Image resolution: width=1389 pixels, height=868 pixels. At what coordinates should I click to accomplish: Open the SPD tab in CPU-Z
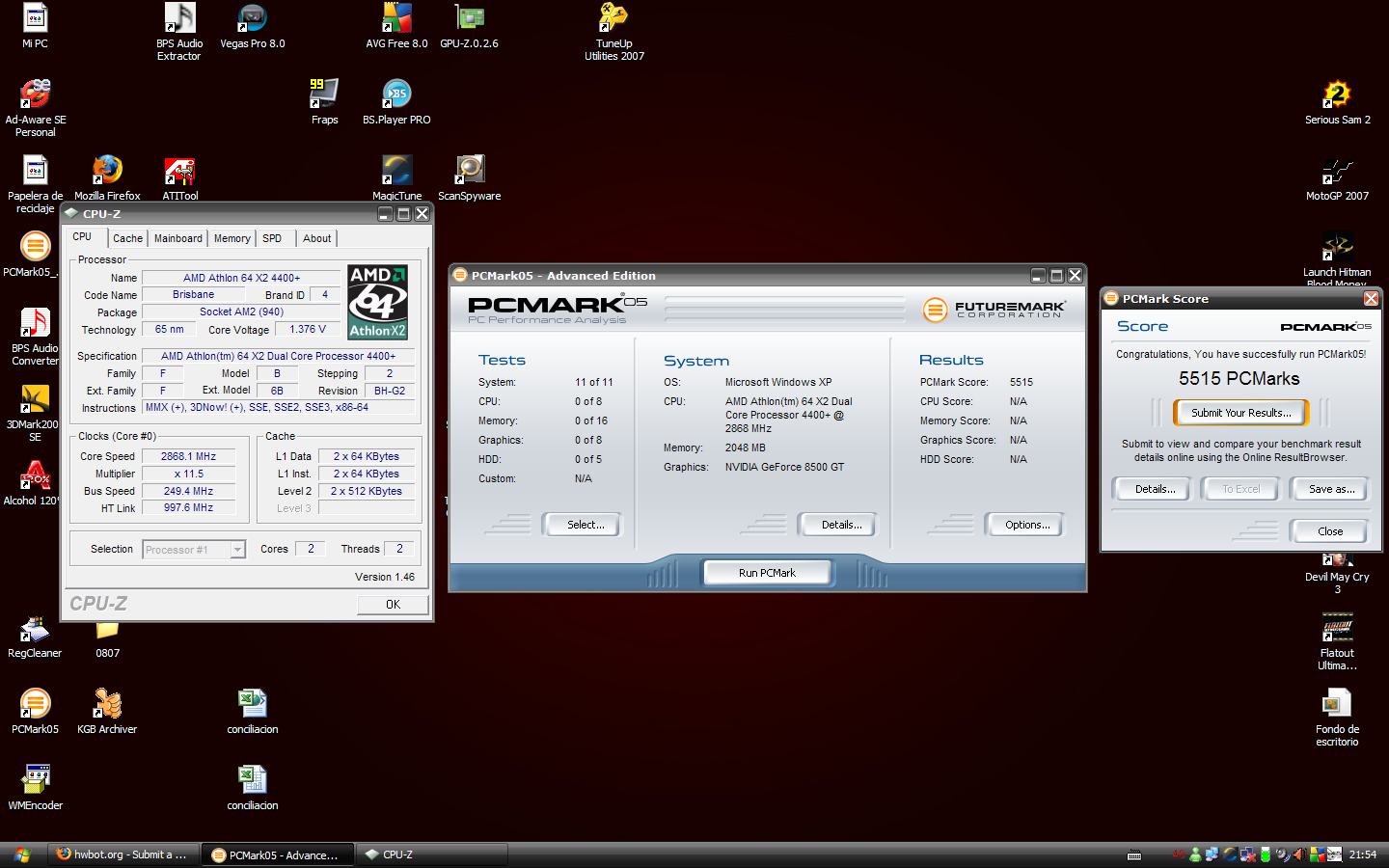point(272,238)
